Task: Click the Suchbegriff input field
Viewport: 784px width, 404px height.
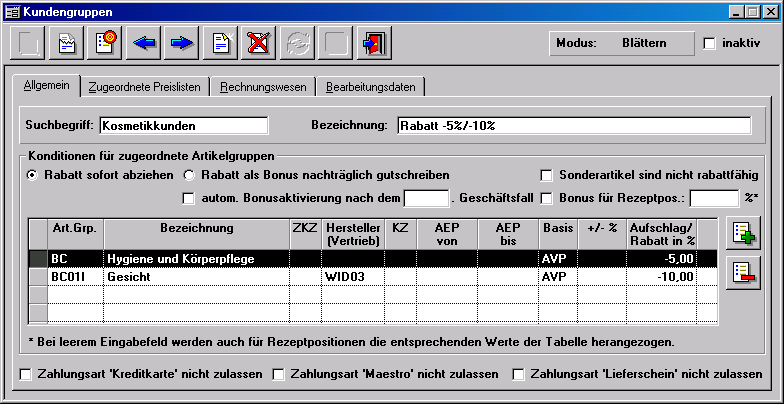Action: point(184,126)
